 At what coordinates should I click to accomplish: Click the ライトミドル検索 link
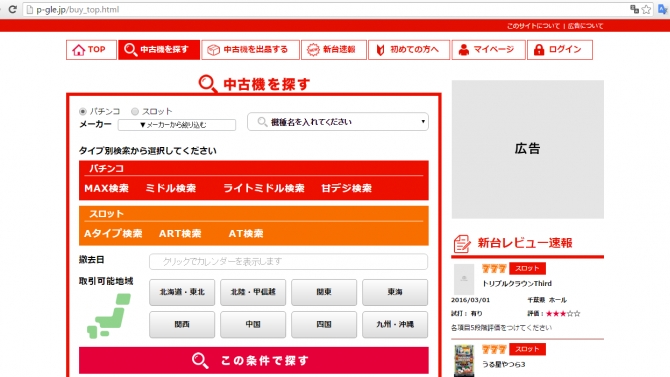tap(264, 188)
